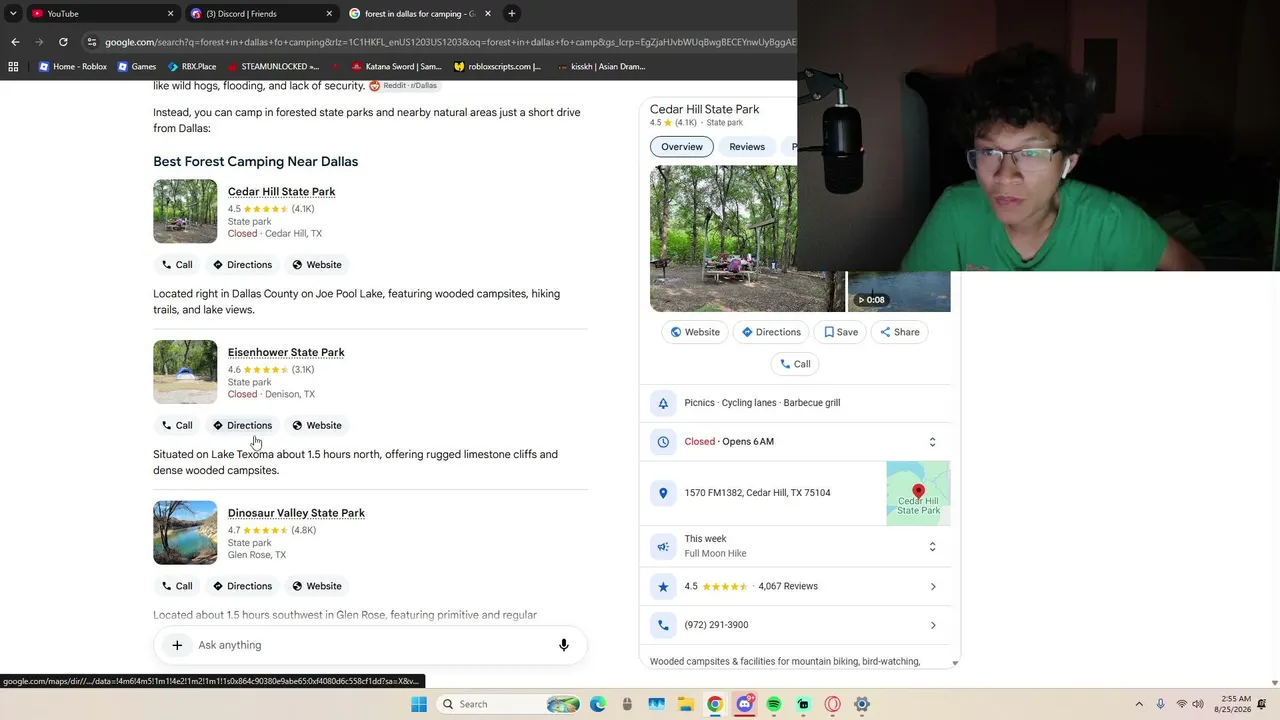Open Eisenhower State Park result title
Viewport: 1280px width, 720px height.
coord(286,352)
